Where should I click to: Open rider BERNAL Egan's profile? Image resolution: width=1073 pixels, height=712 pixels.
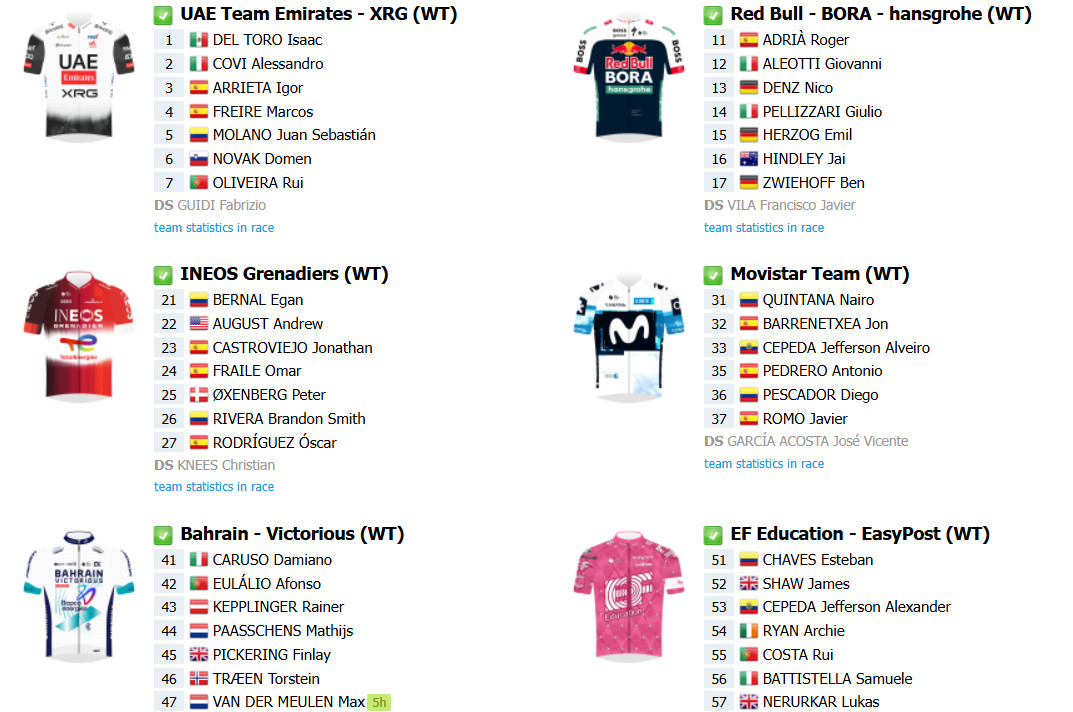click(x=258, y=300)
